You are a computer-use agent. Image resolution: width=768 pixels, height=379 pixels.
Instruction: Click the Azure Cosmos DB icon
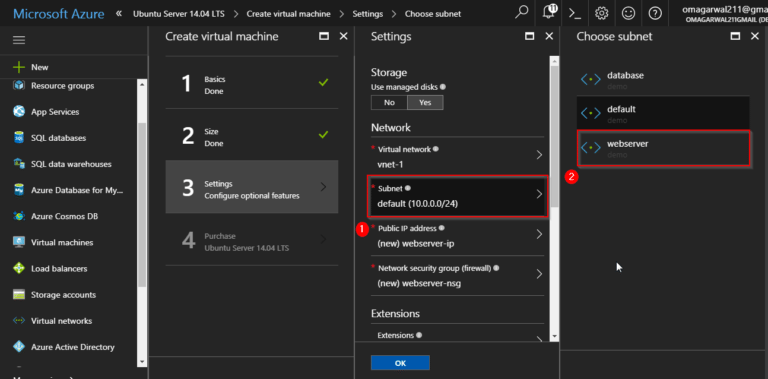(x=19, y=216)
